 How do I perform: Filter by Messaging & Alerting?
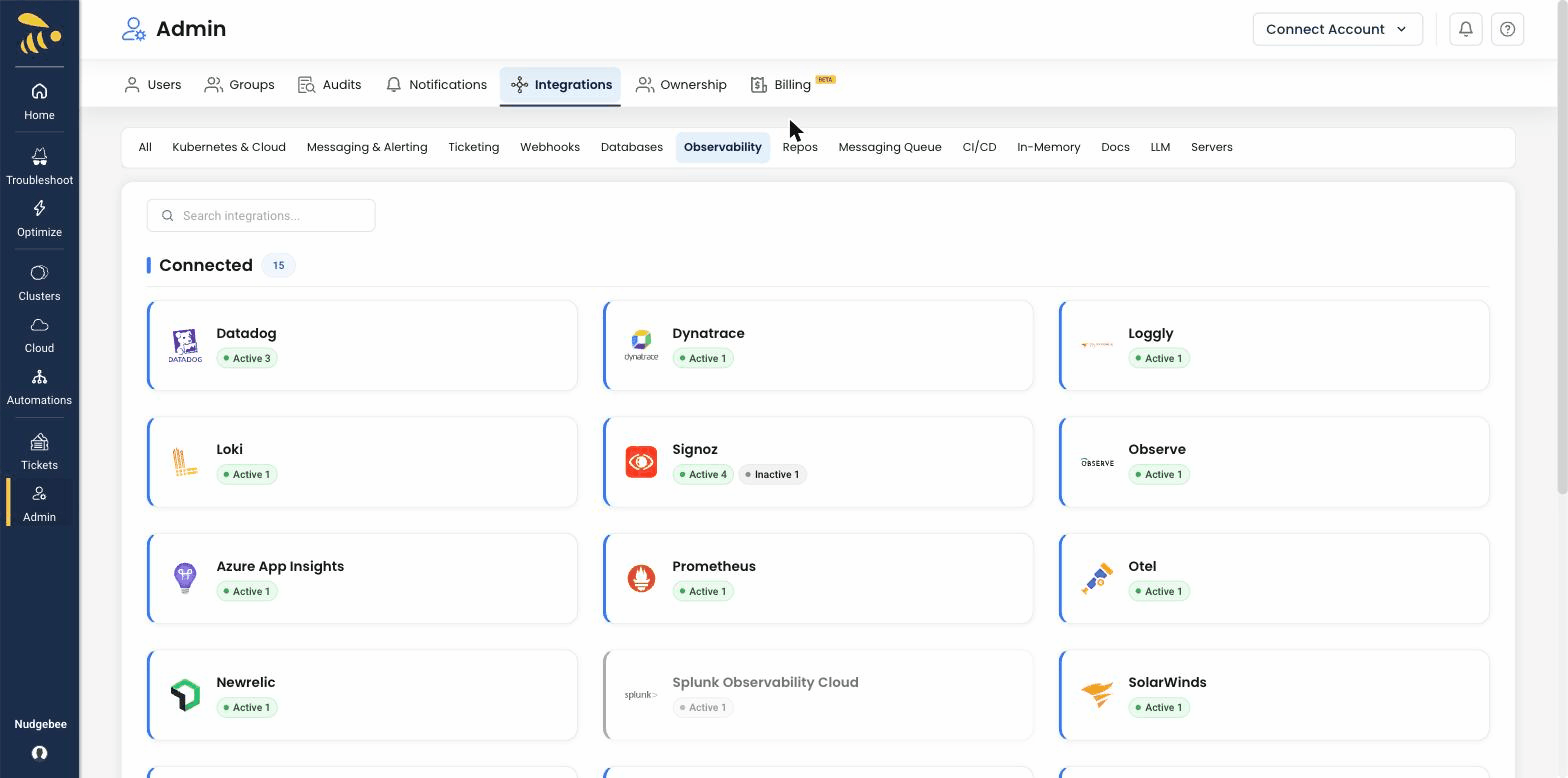[367, 147]
